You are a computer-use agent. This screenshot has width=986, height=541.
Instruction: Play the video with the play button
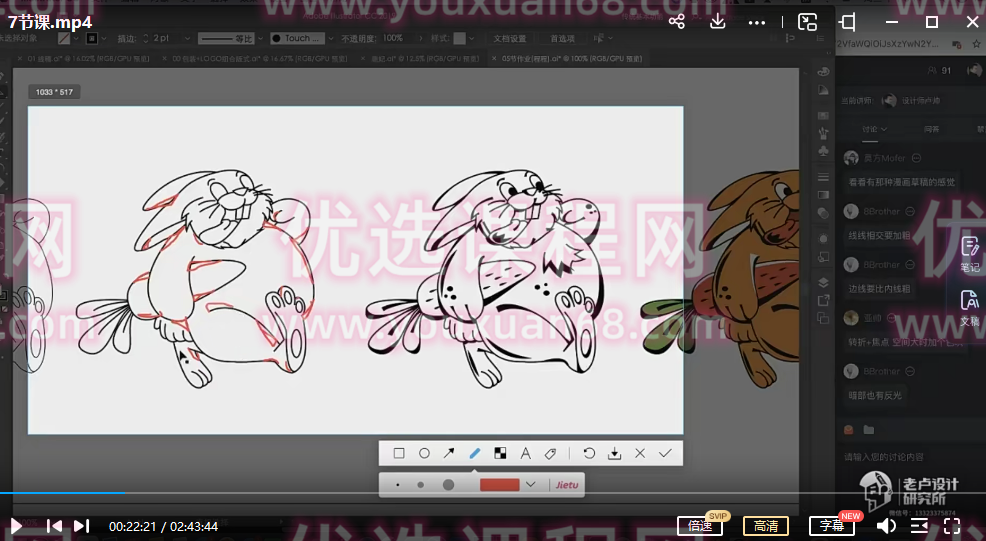coord(16,526)
